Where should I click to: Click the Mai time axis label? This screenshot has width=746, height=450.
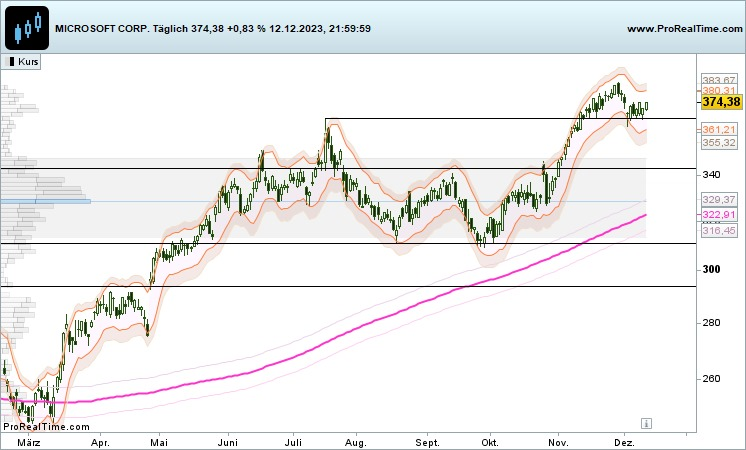click(x=159, y=443)
